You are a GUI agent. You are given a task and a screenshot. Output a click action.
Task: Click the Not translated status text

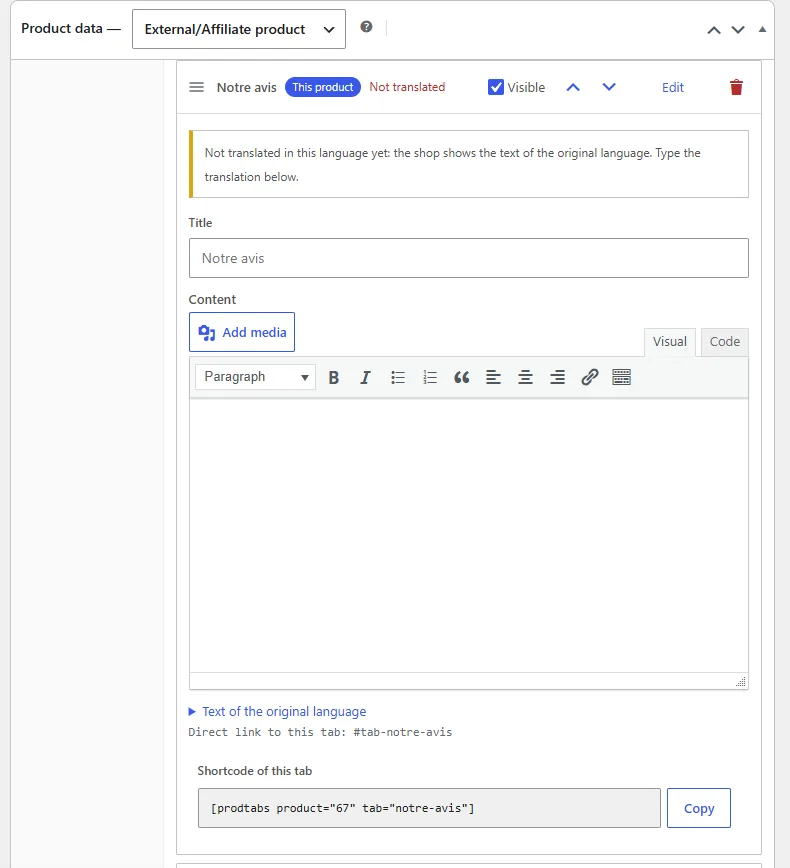[x=407, y=87]
